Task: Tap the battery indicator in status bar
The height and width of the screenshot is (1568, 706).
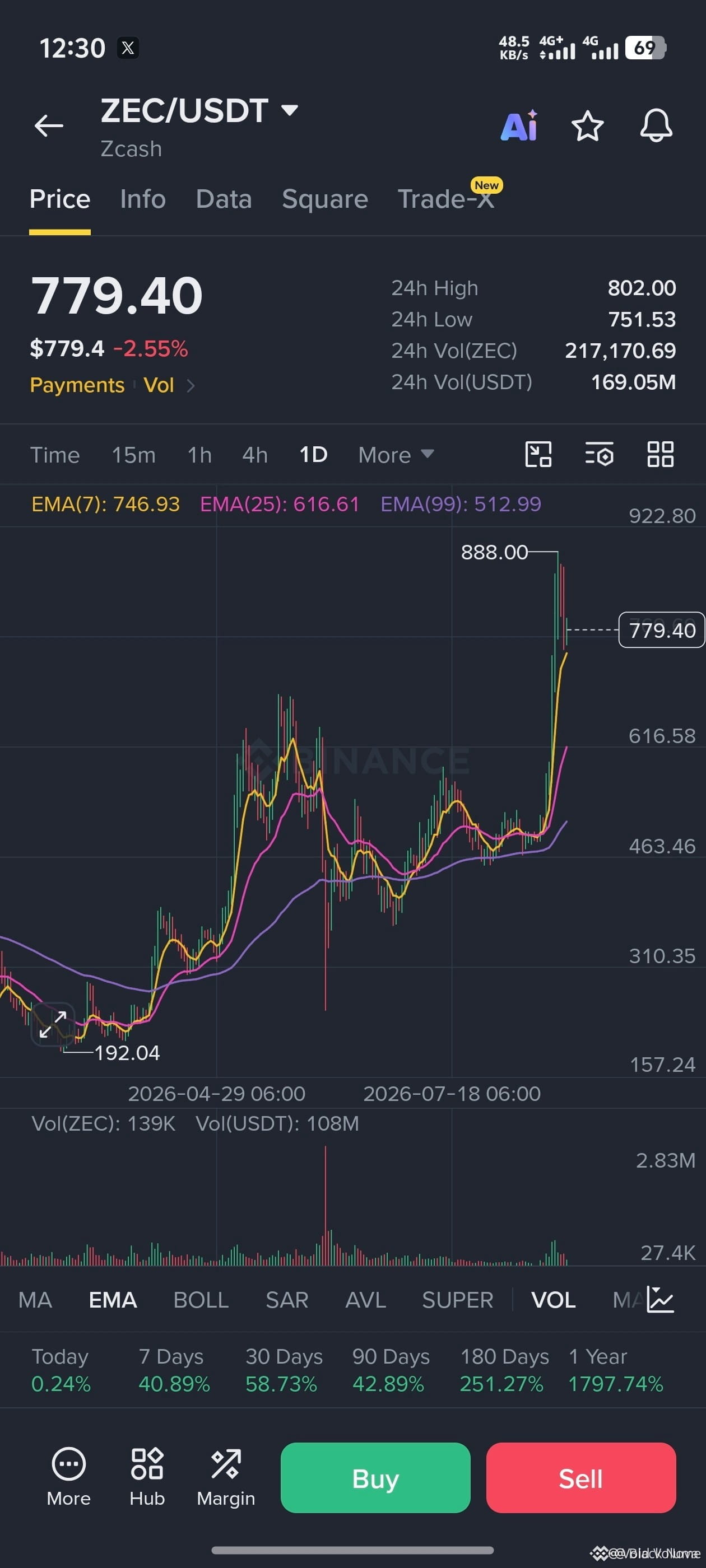Action: (x=645, y=48)
